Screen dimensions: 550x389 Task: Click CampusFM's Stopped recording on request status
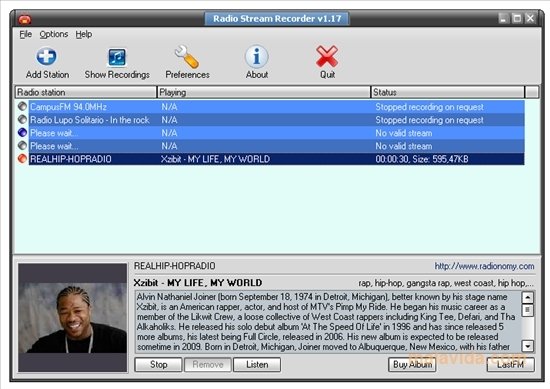tap(429, 107)
